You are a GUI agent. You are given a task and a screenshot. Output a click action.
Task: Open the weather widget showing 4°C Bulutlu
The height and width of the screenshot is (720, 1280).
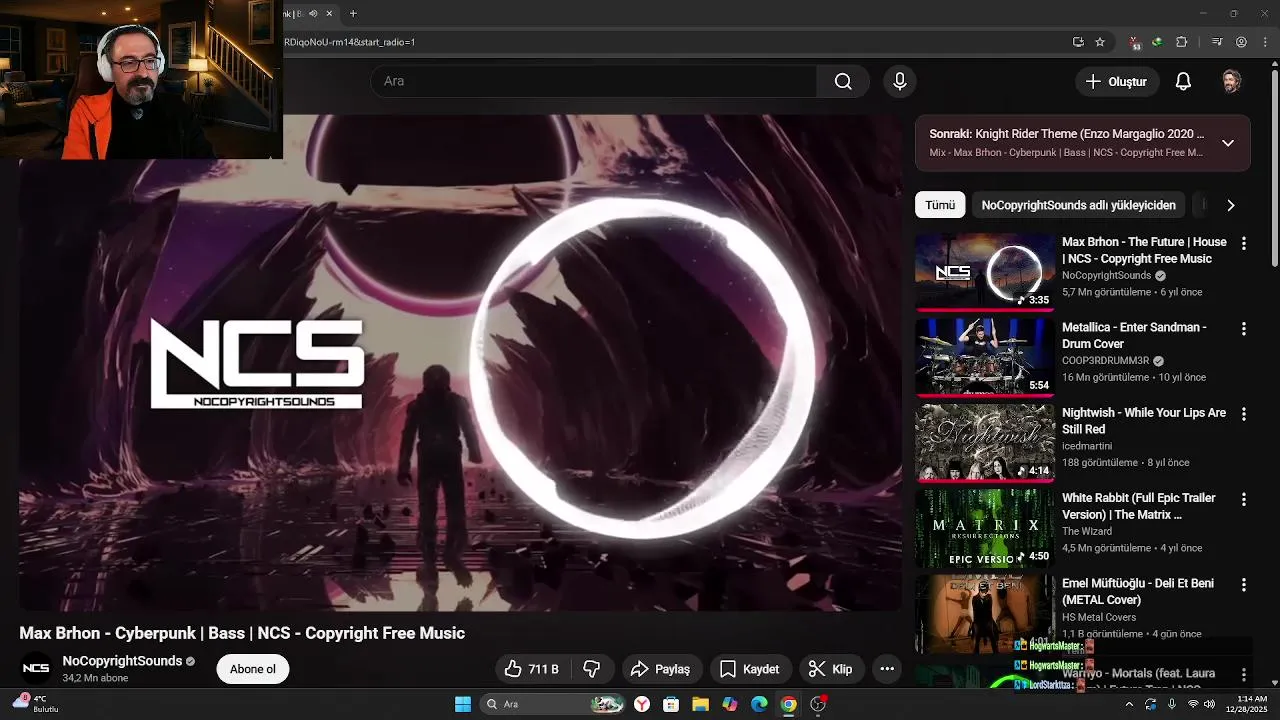34,703
